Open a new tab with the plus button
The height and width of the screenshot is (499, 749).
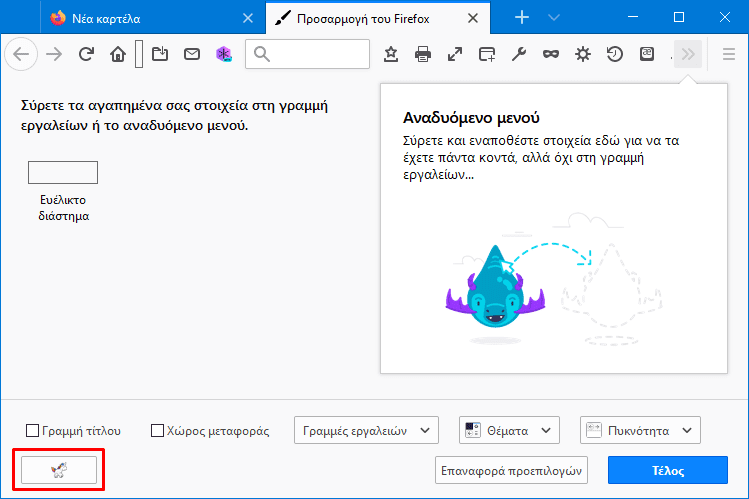tap(522, 18)
